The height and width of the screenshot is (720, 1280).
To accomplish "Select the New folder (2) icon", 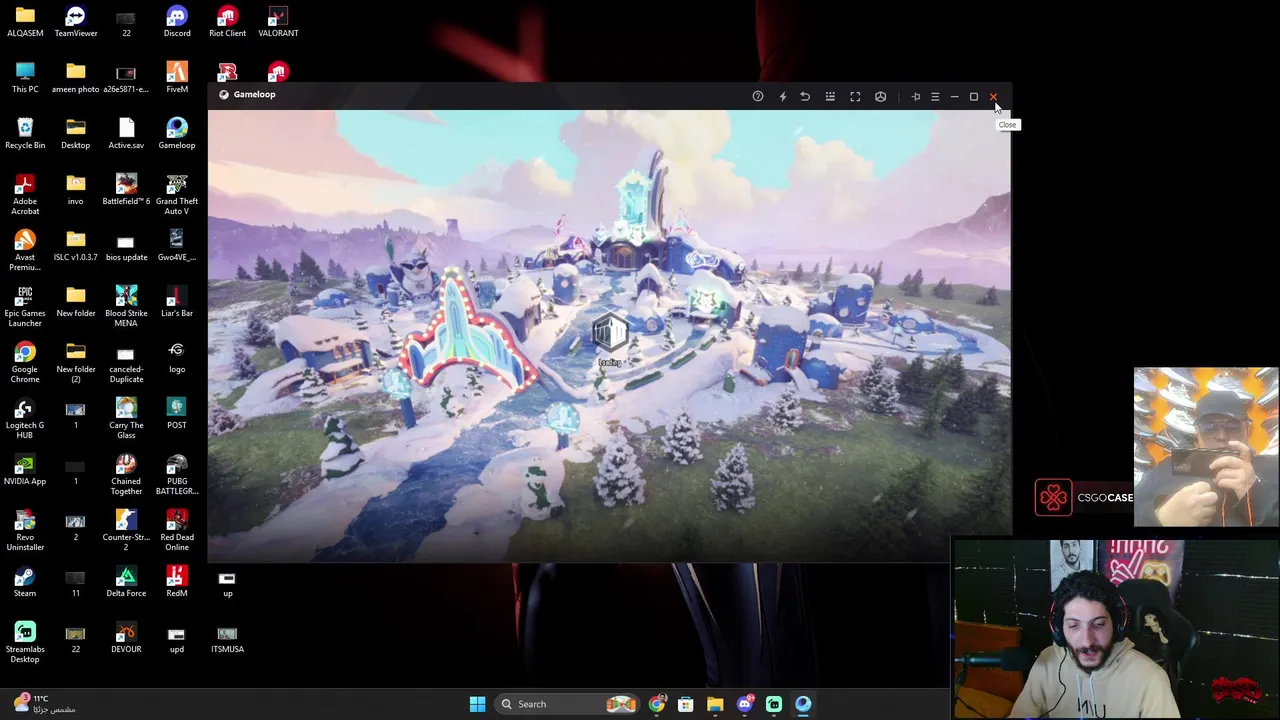I will tap(76, 363).
